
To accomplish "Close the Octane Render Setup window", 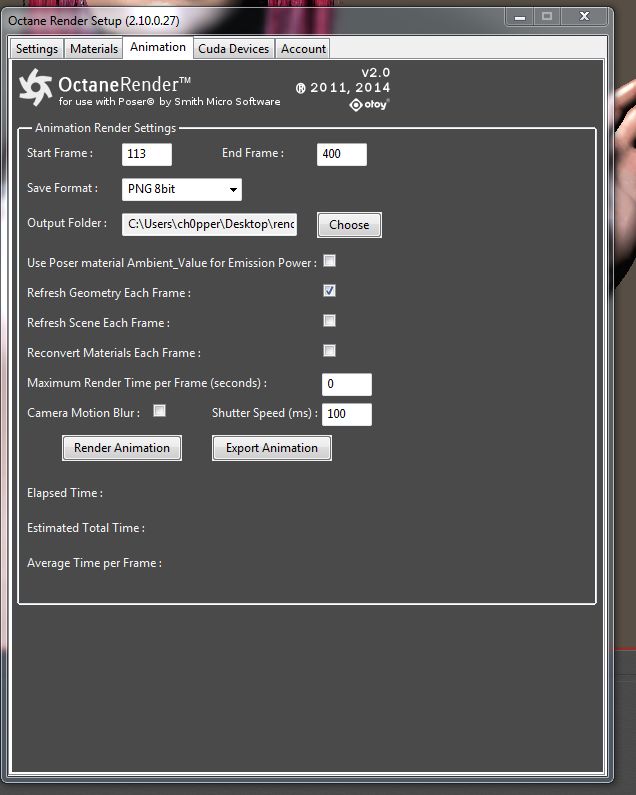I will (584, 17).
